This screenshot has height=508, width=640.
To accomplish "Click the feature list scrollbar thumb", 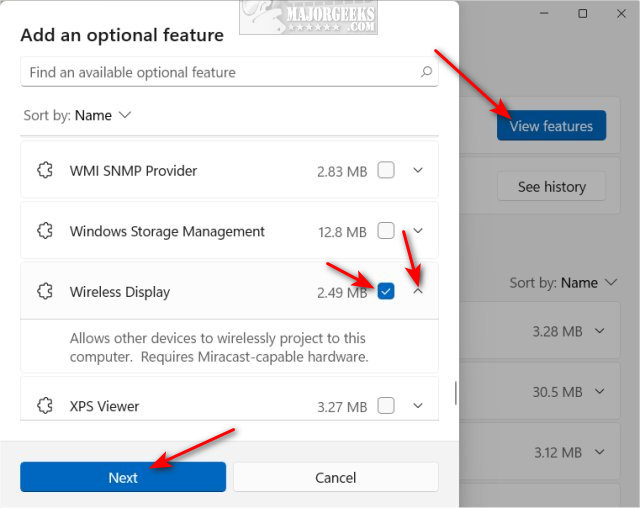I will click(456, 392).
